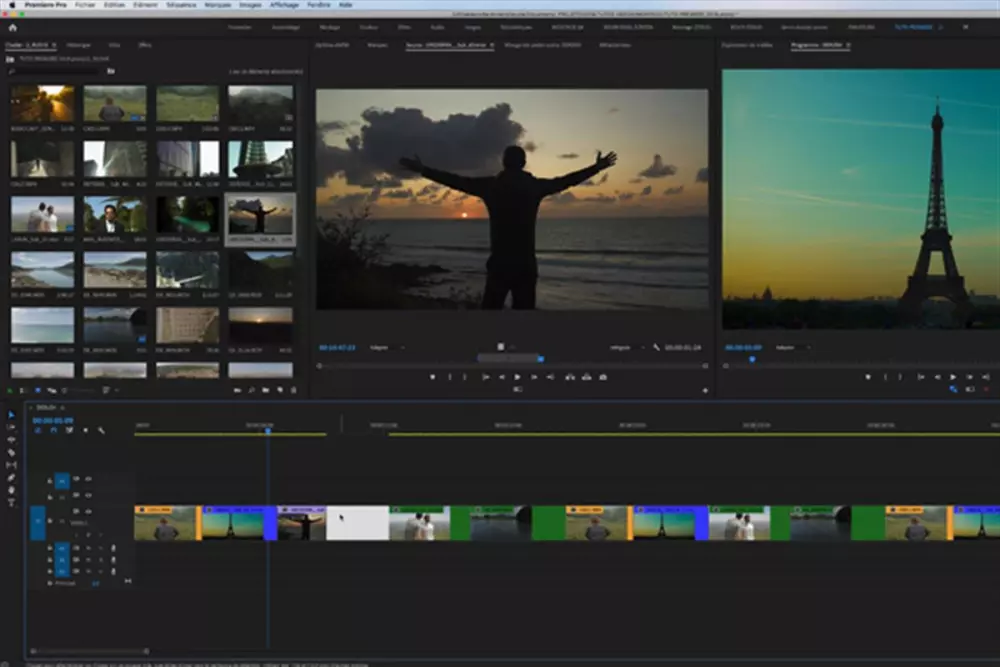Open timeline display settings wrench
Screen dimensions: 1000x667
[x=101, y=431]
